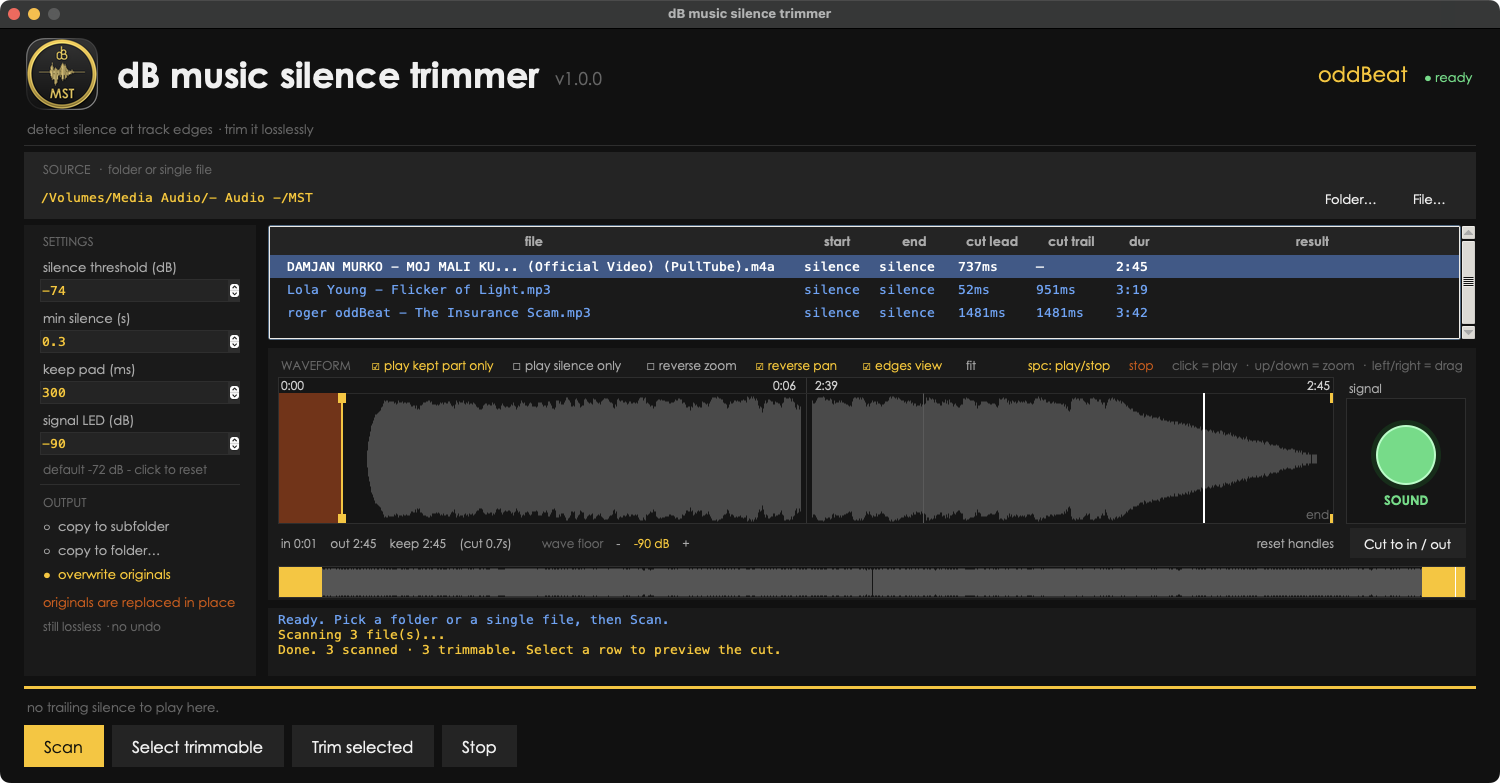Click orange stop in waveform toolbar

(1141, 366)
